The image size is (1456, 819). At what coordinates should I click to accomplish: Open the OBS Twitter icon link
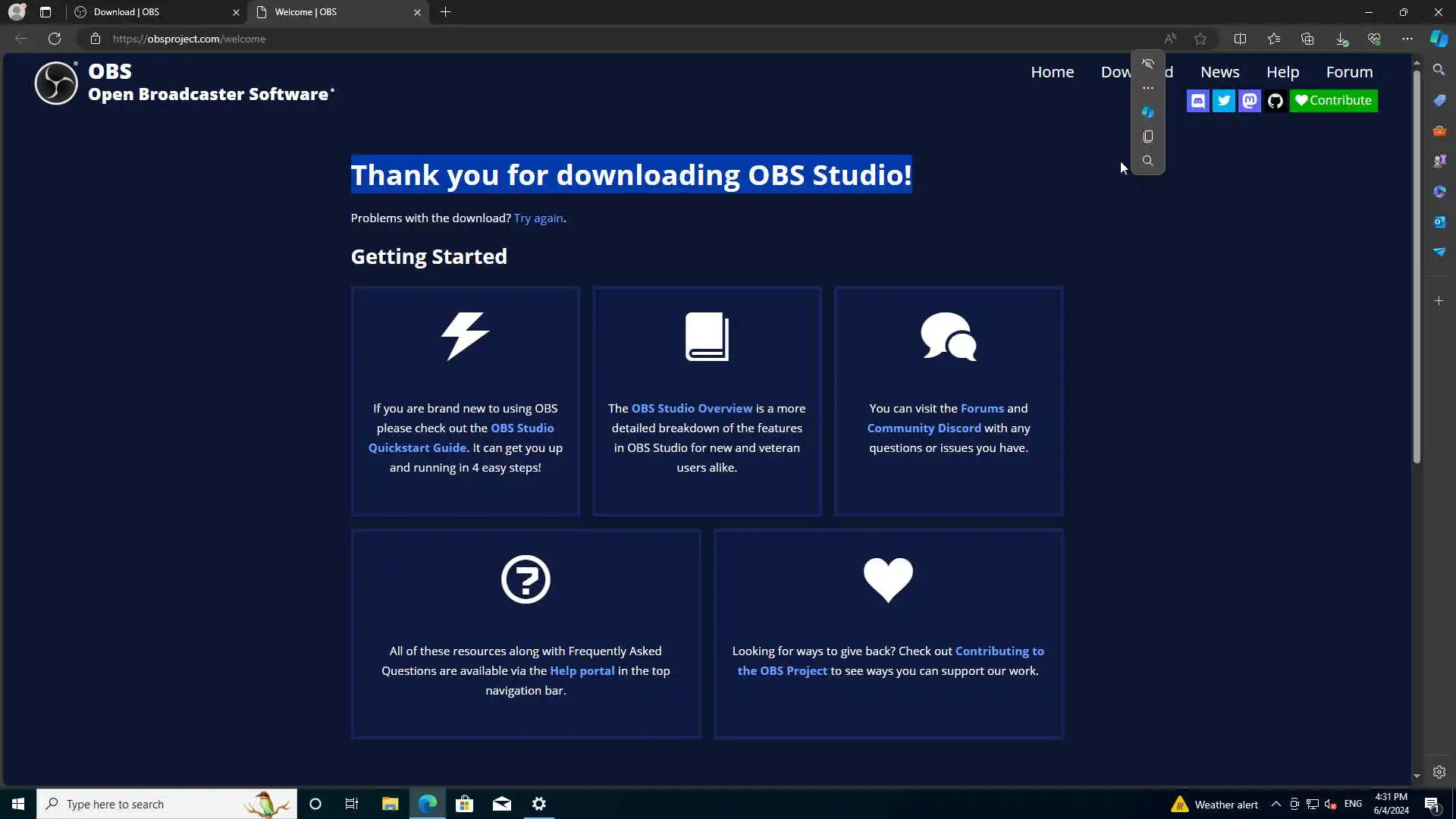pyautogui.click(x=1223, y=101)
